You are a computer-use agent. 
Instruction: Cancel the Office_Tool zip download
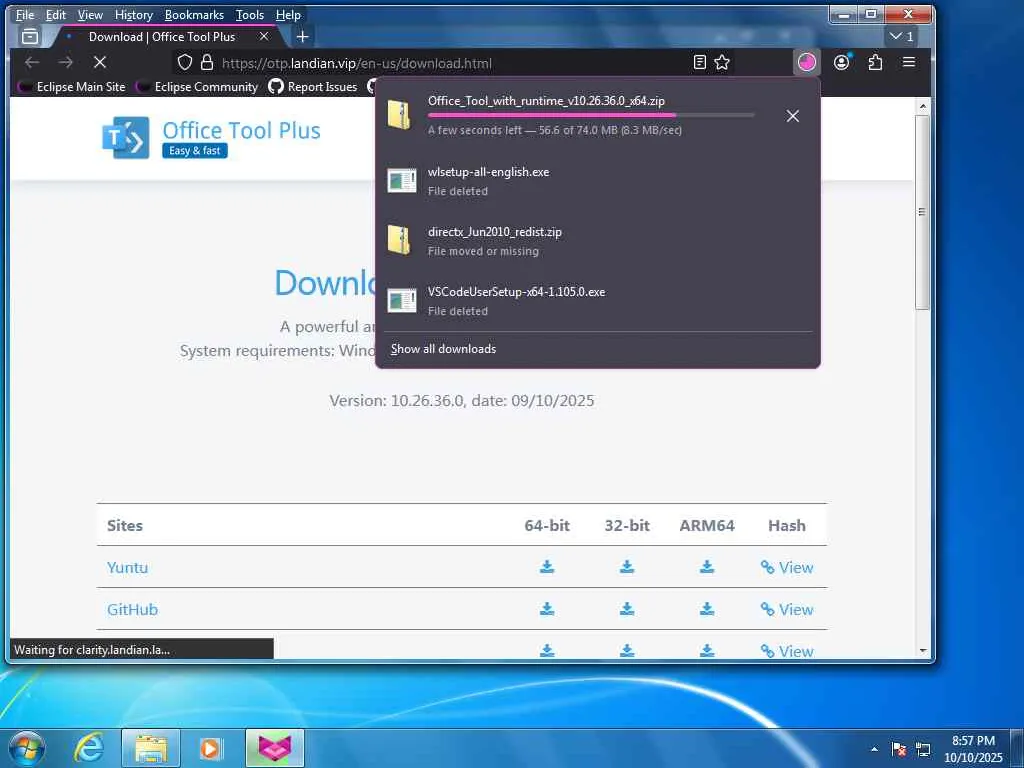tap(792, 116)
